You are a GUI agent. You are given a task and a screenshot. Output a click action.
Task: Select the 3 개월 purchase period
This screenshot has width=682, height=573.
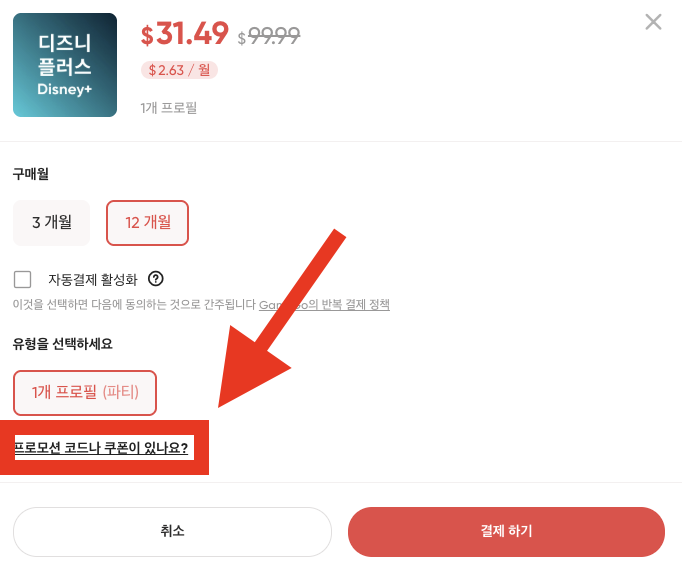pos(51,223)
